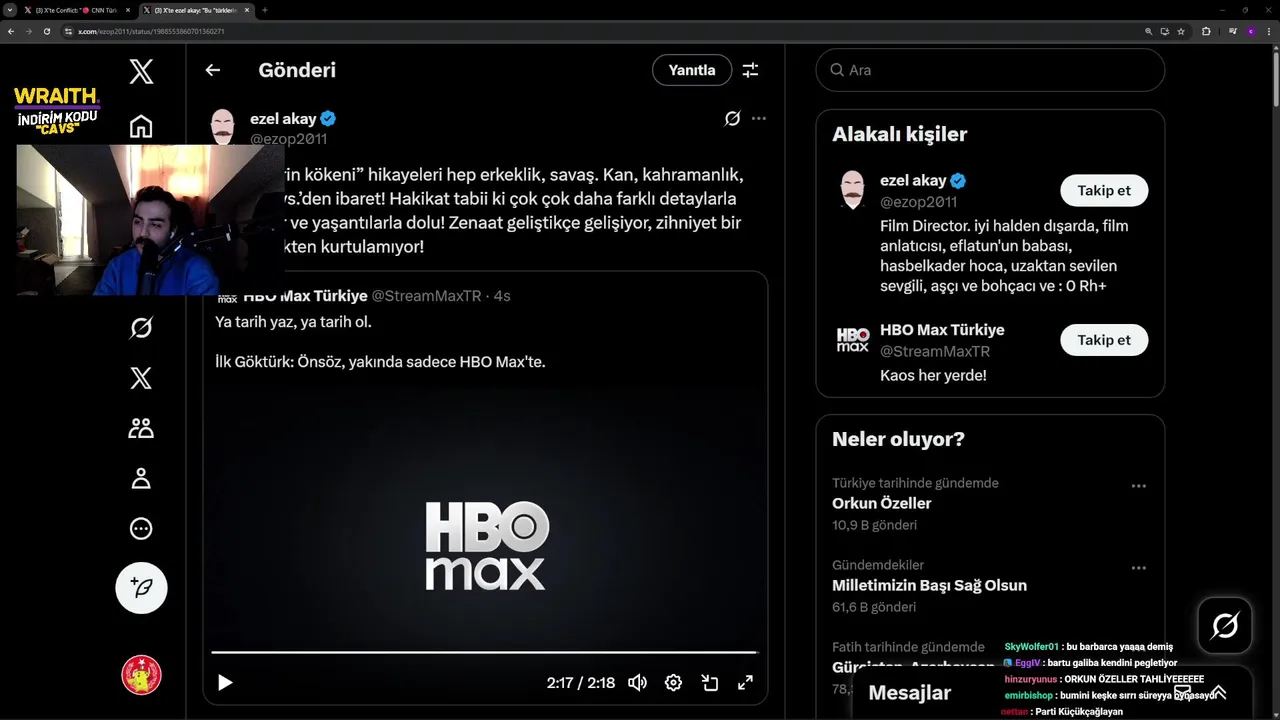Viewport: 1280px width, 720px height.
Task: Click the browser forward button
Action: [29, 31]
